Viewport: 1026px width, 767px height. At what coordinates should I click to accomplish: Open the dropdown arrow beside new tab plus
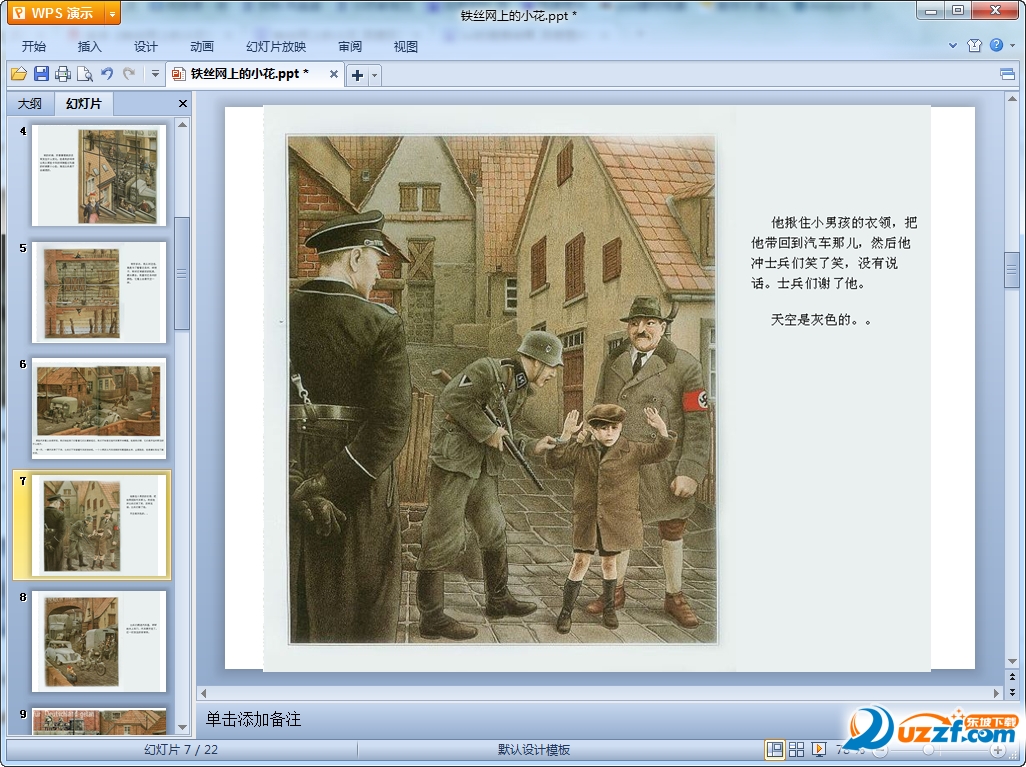tap(375, 75)
